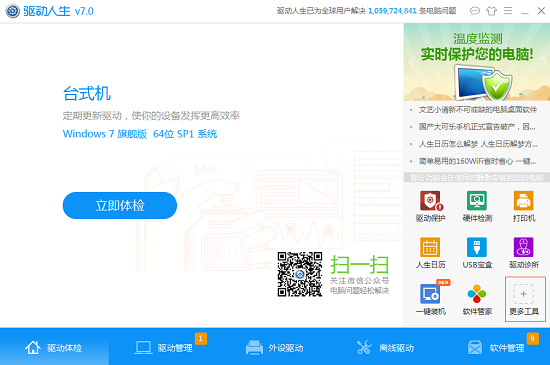Open the main menu hamburger icon
Screen dimensions: 550x365
coord(508,11)
